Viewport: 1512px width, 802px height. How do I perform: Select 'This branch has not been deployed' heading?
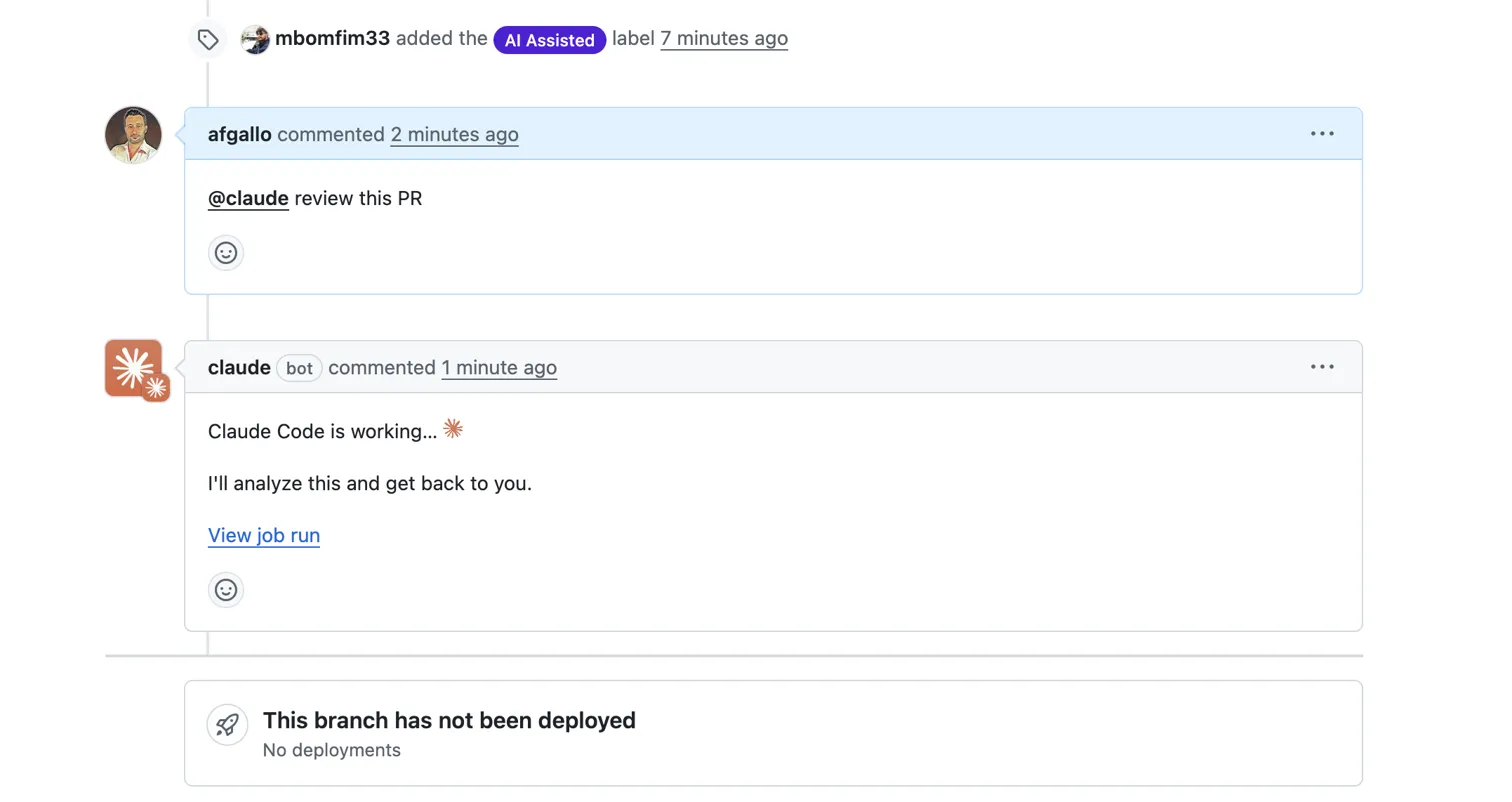pyautogui.click(x=449, y=720)
